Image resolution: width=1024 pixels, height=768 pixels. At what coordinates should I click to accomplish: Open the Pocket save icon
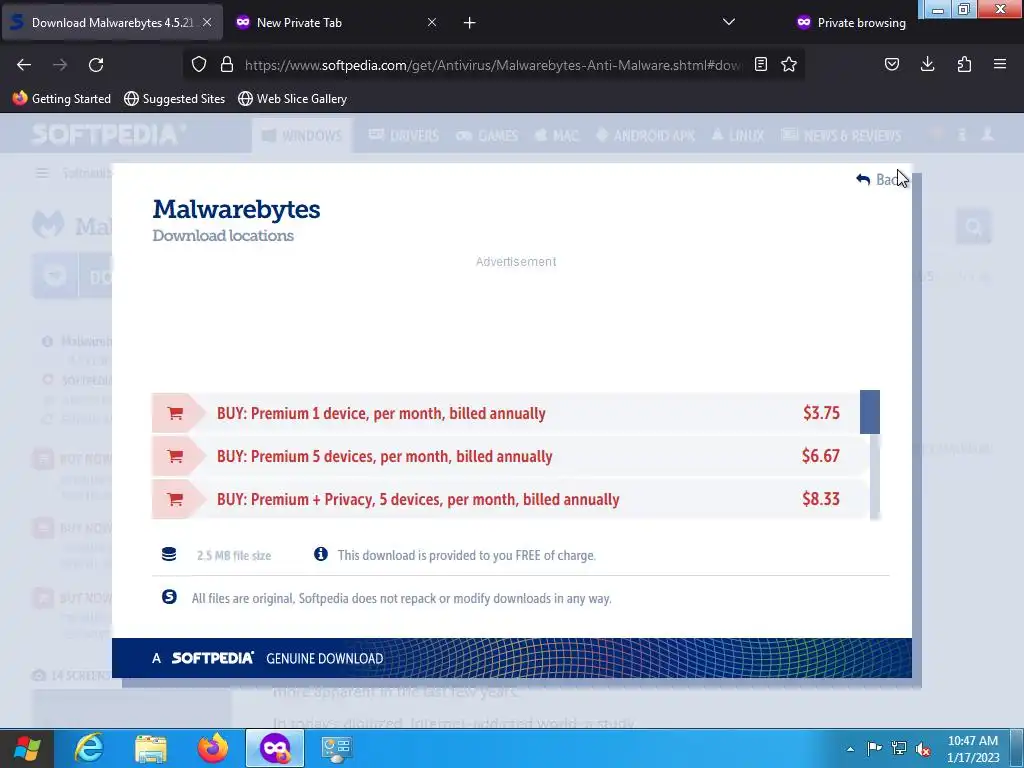[x=892, y=64]
